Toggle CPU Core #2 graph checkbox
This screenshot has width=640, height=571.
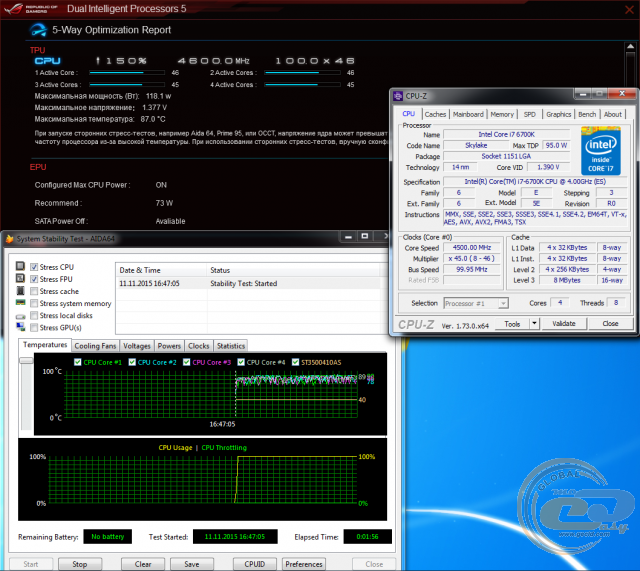[132, 362]
